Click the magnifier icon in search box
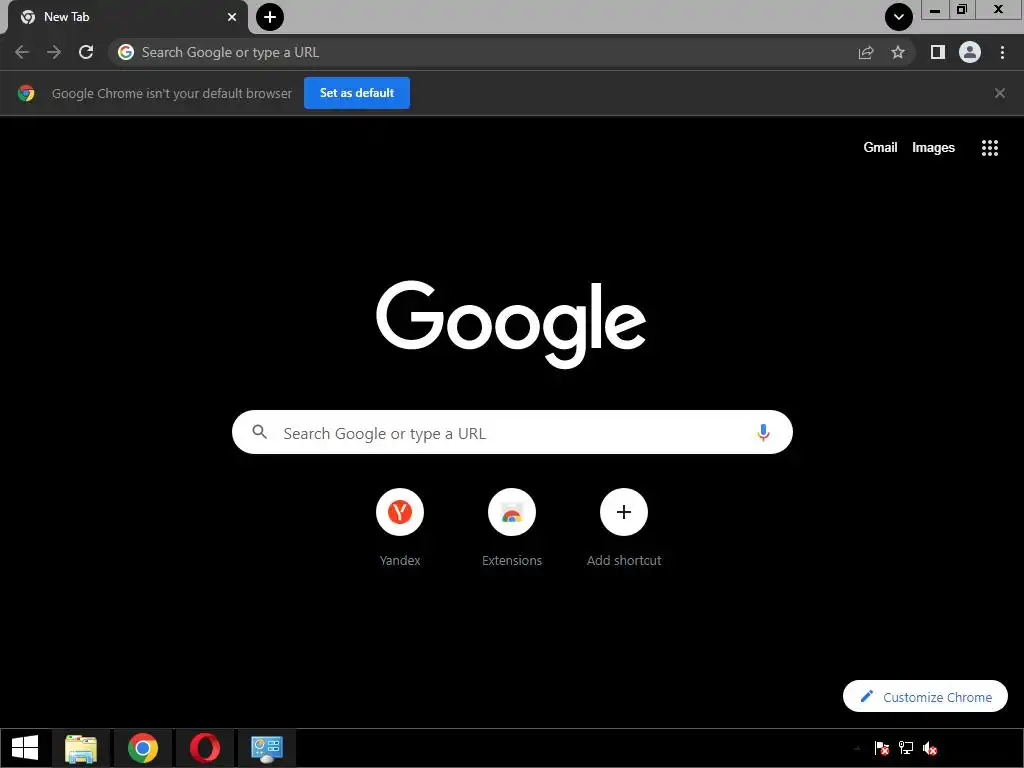Image resolution: width=1024 pixels, height=768 pixels. [x=260, y=432]
